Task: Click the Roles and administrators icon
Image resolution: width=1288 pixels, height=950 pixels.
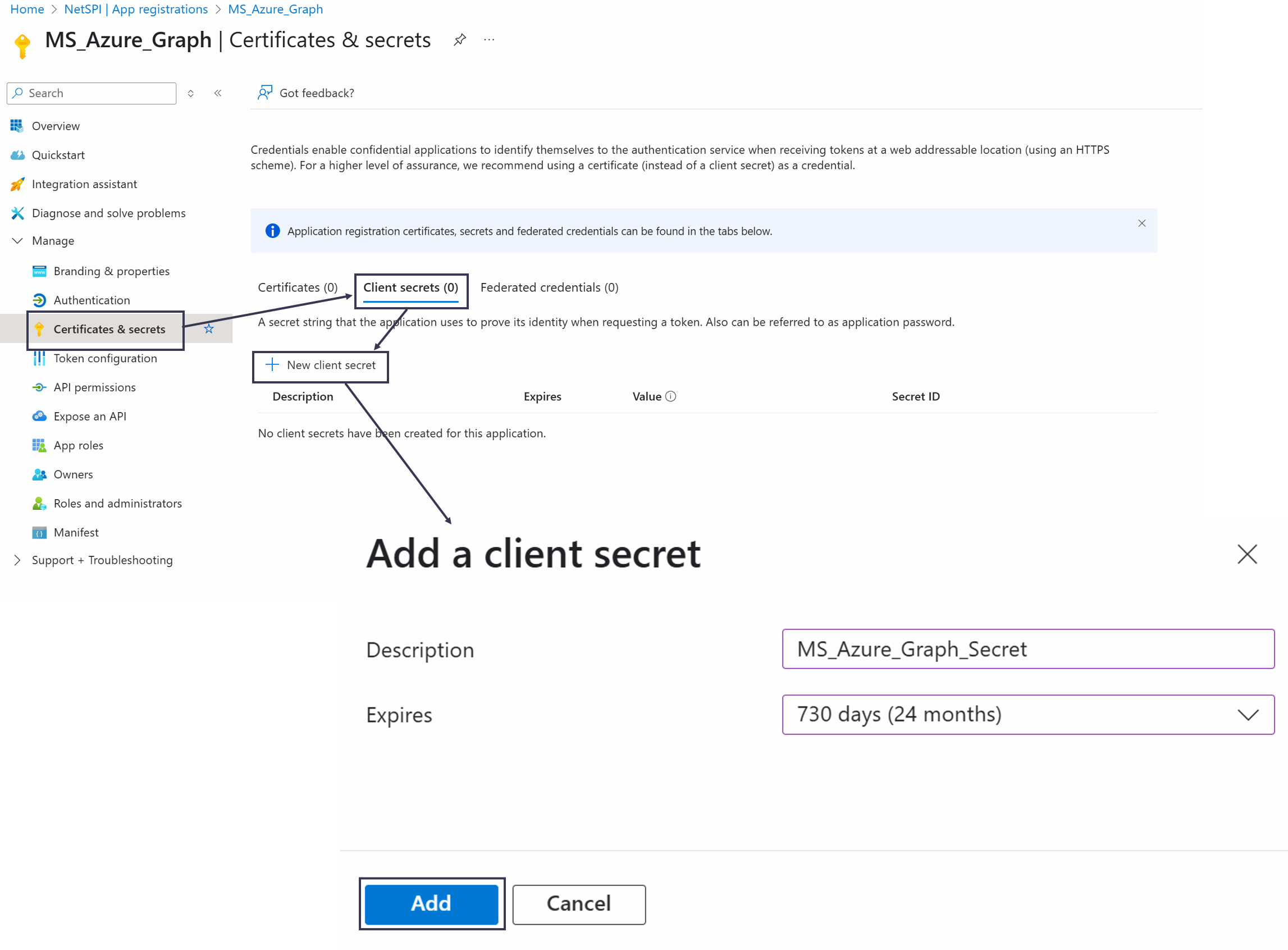Action: click(x=39, y=504)
